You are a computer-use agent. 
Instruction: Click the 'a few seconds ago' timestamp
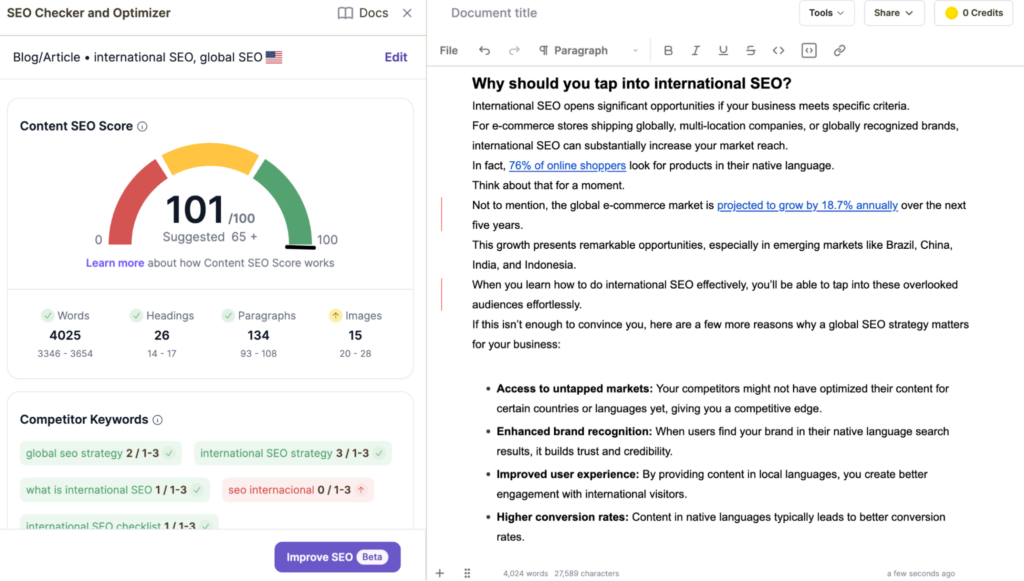coord(920,574)
